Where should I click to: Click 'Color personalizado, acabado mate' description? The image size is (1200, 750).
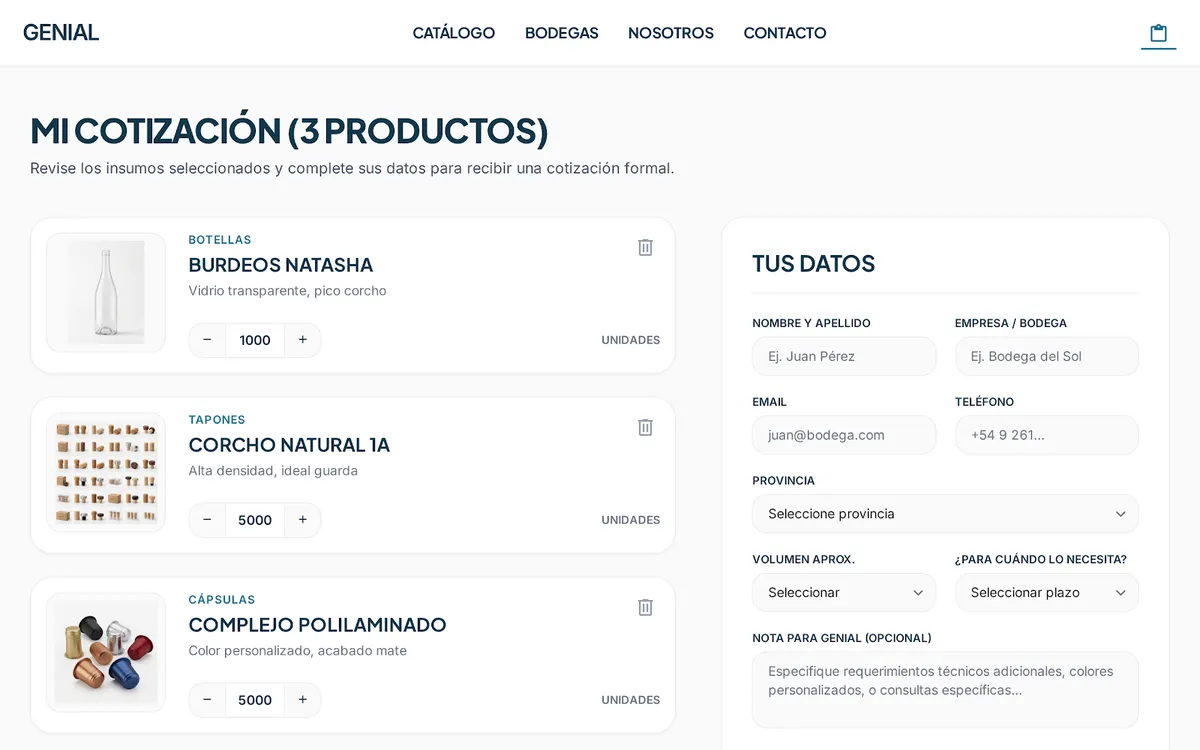298,651
